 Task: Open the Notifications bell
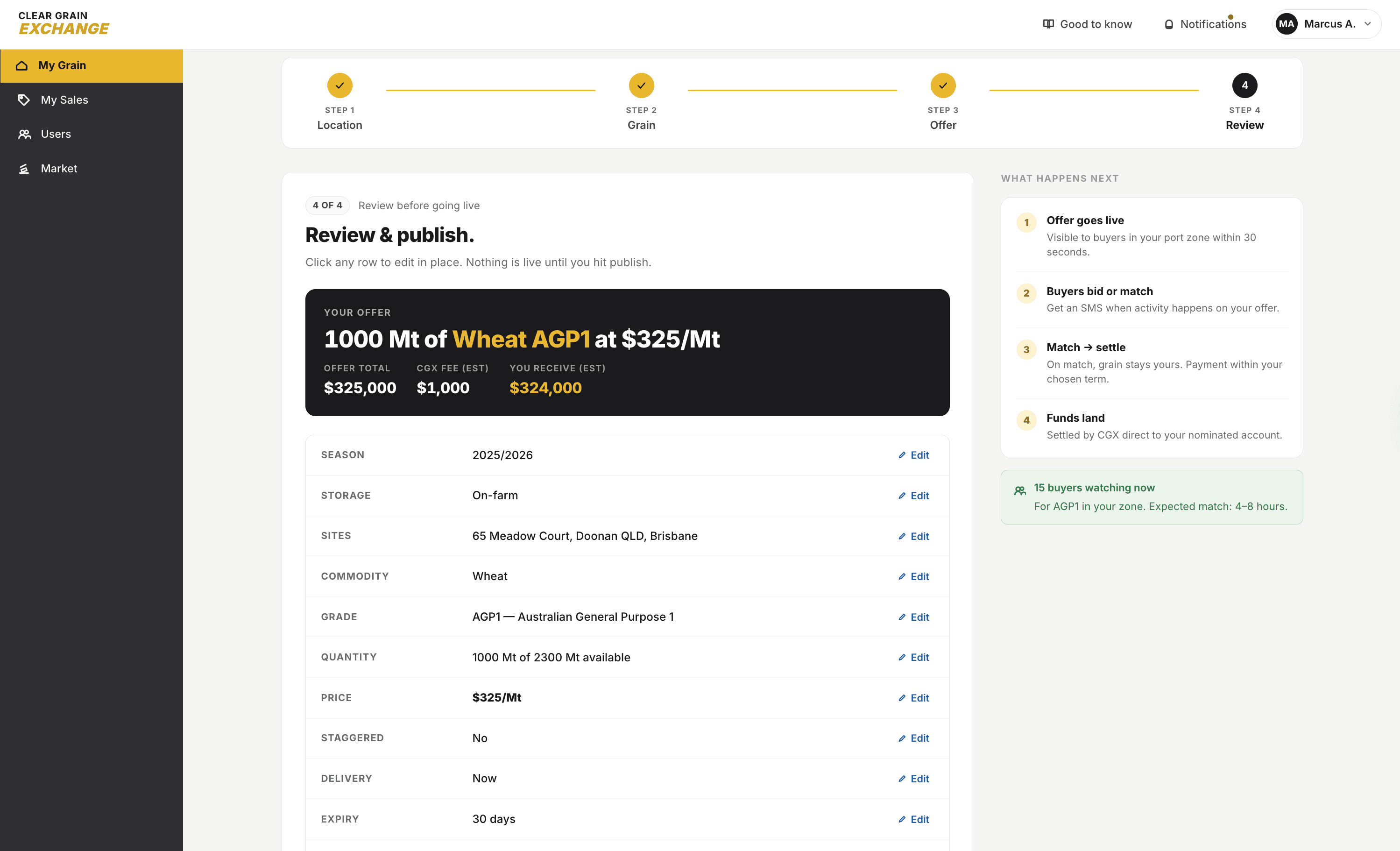coord(1169,24)
